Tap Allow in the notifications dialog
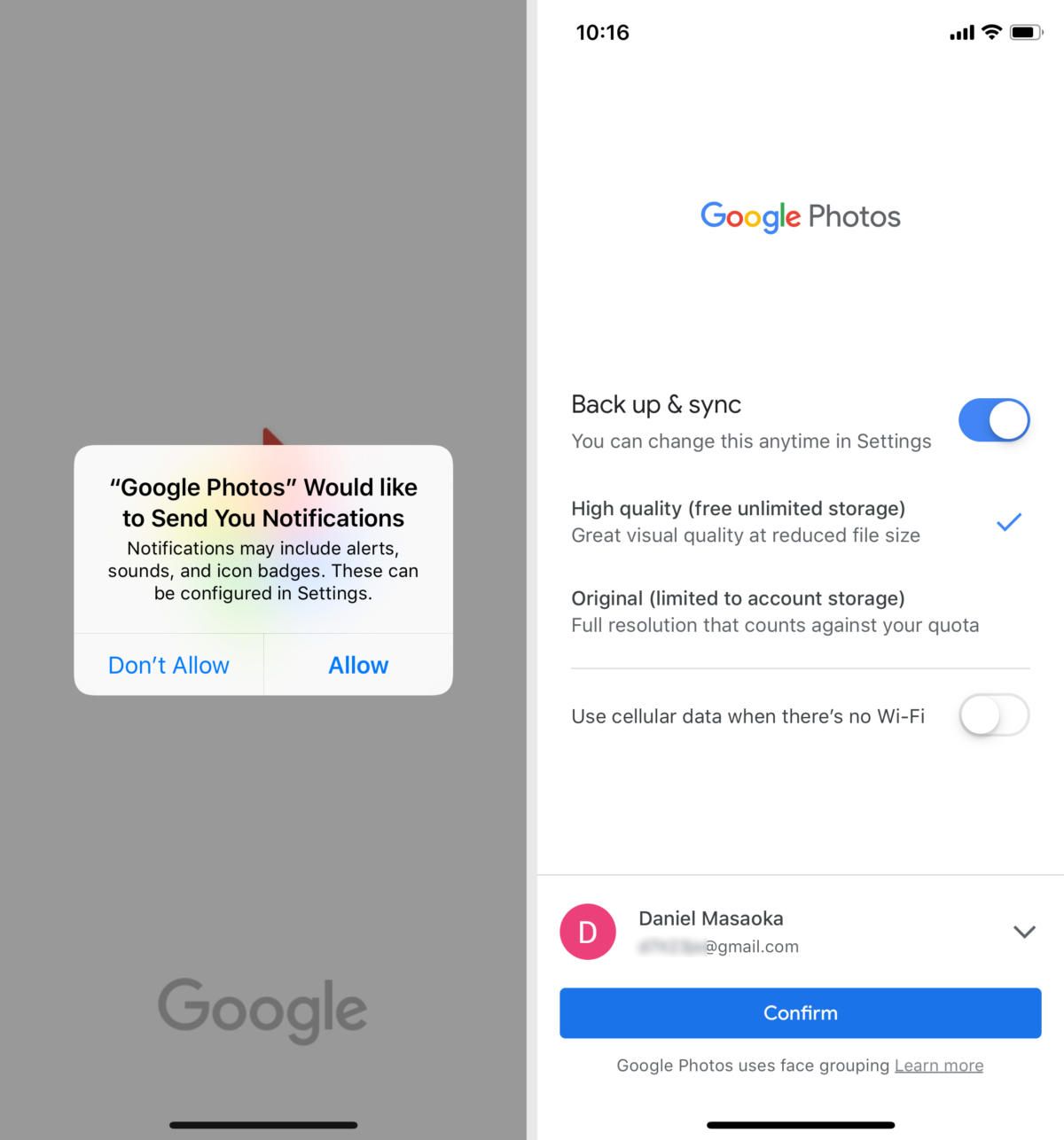This screenshot has height=1140, width=1064. point(358,665)
